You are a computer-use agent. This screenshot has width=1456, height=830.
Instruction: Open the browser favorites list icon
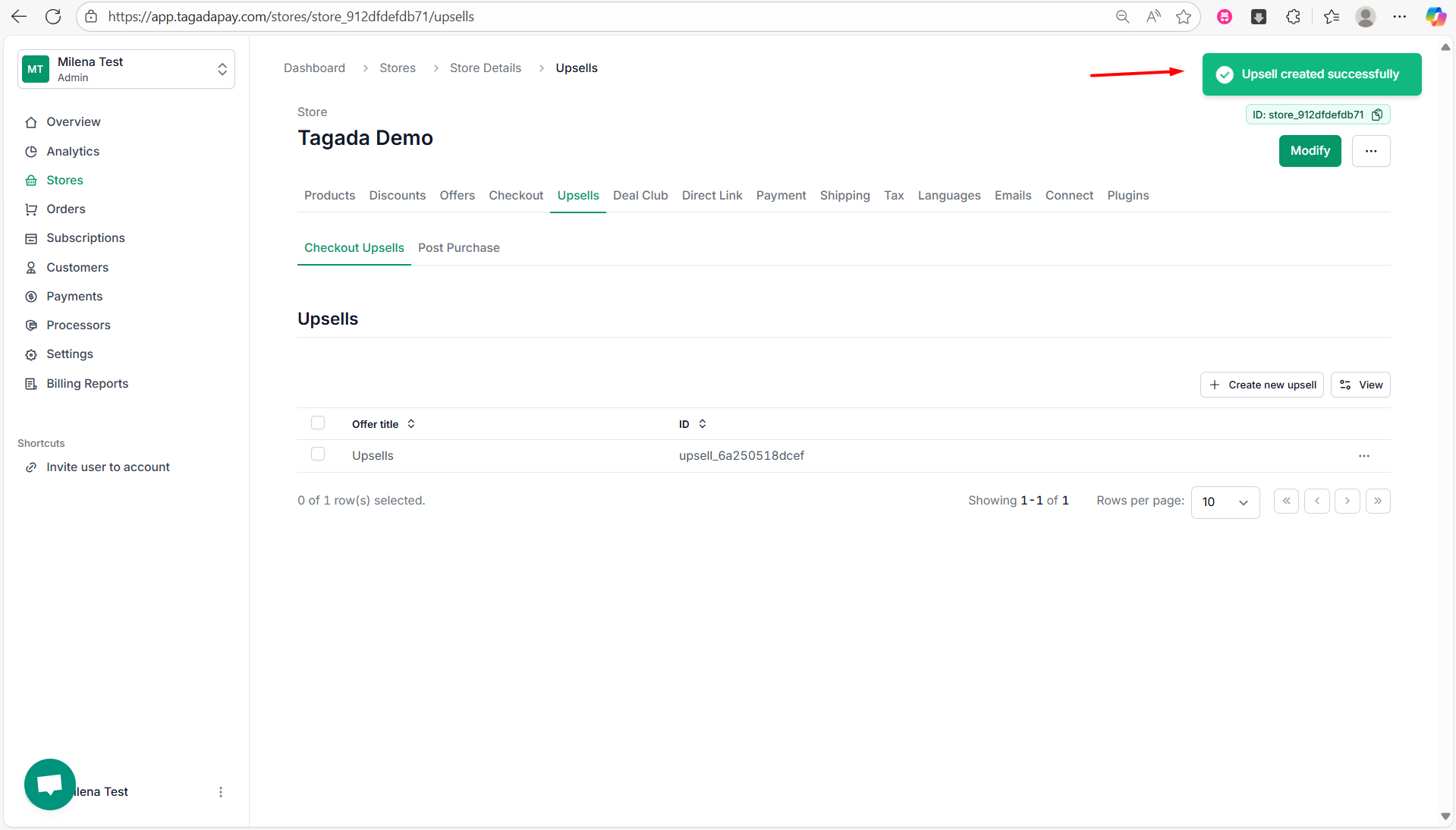[1332, 16]
